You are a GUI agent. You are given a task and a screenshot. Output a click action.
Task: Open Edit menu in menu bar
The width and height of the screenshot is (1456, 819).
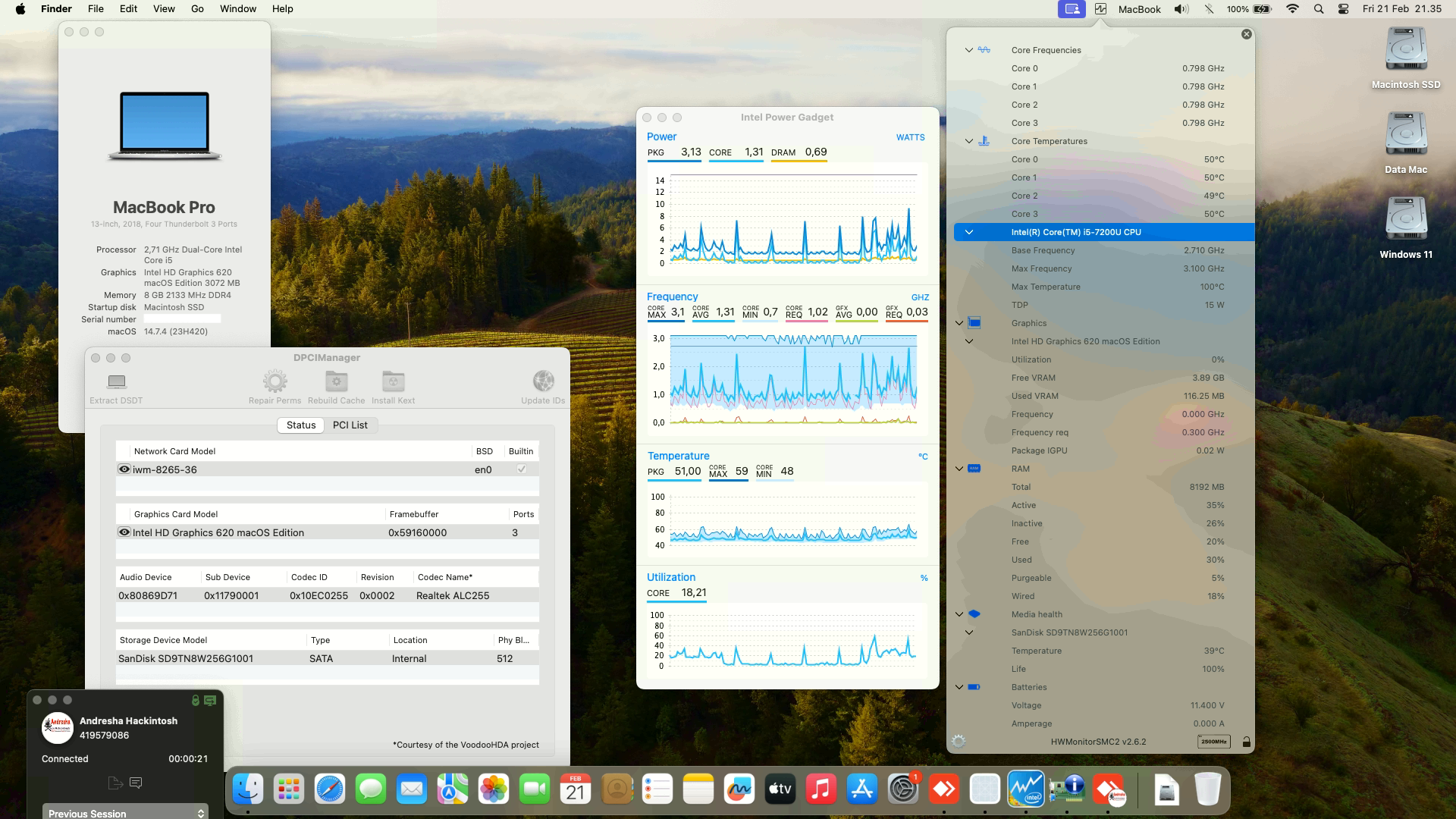pyautogui.click(x=128, y=9)
